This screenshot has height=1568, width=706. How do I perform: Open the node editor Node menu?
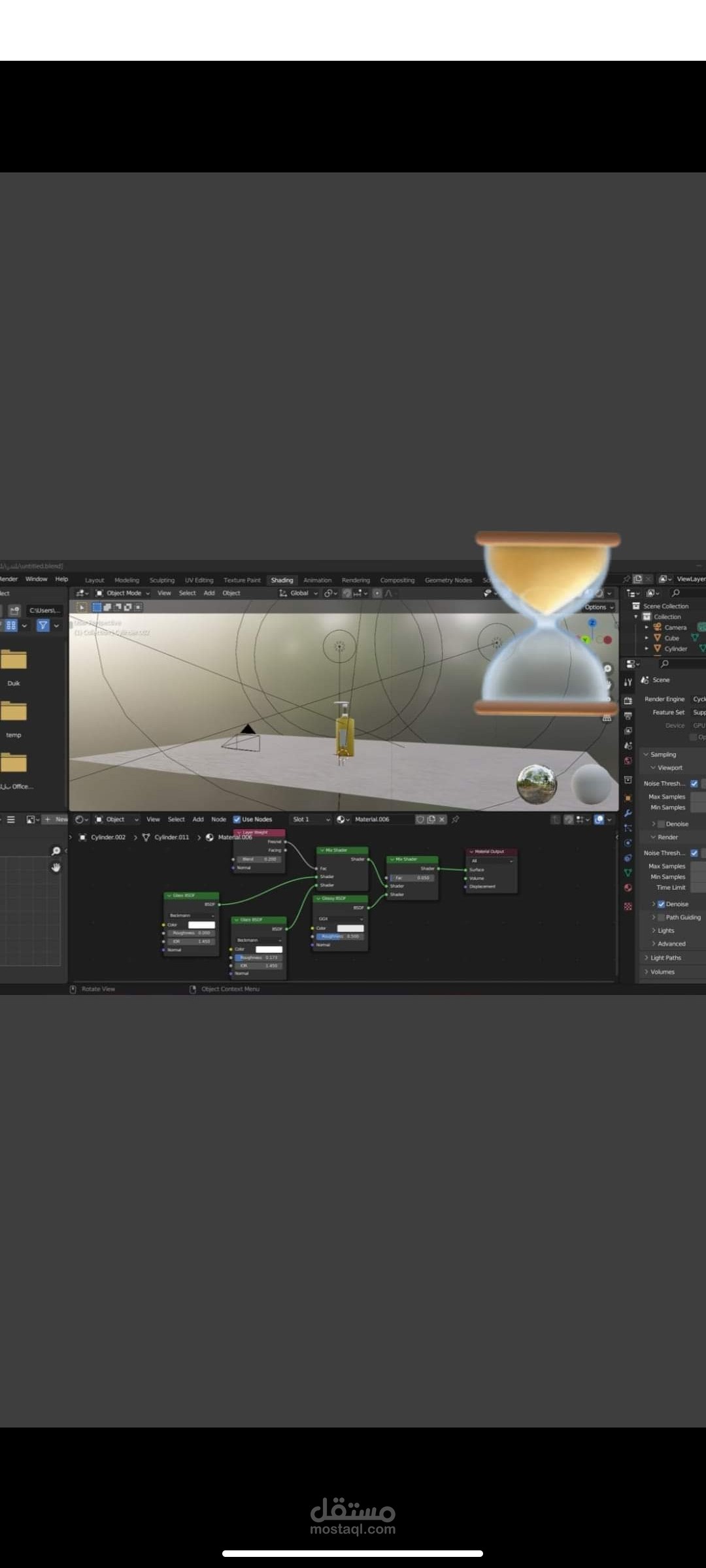218,819
